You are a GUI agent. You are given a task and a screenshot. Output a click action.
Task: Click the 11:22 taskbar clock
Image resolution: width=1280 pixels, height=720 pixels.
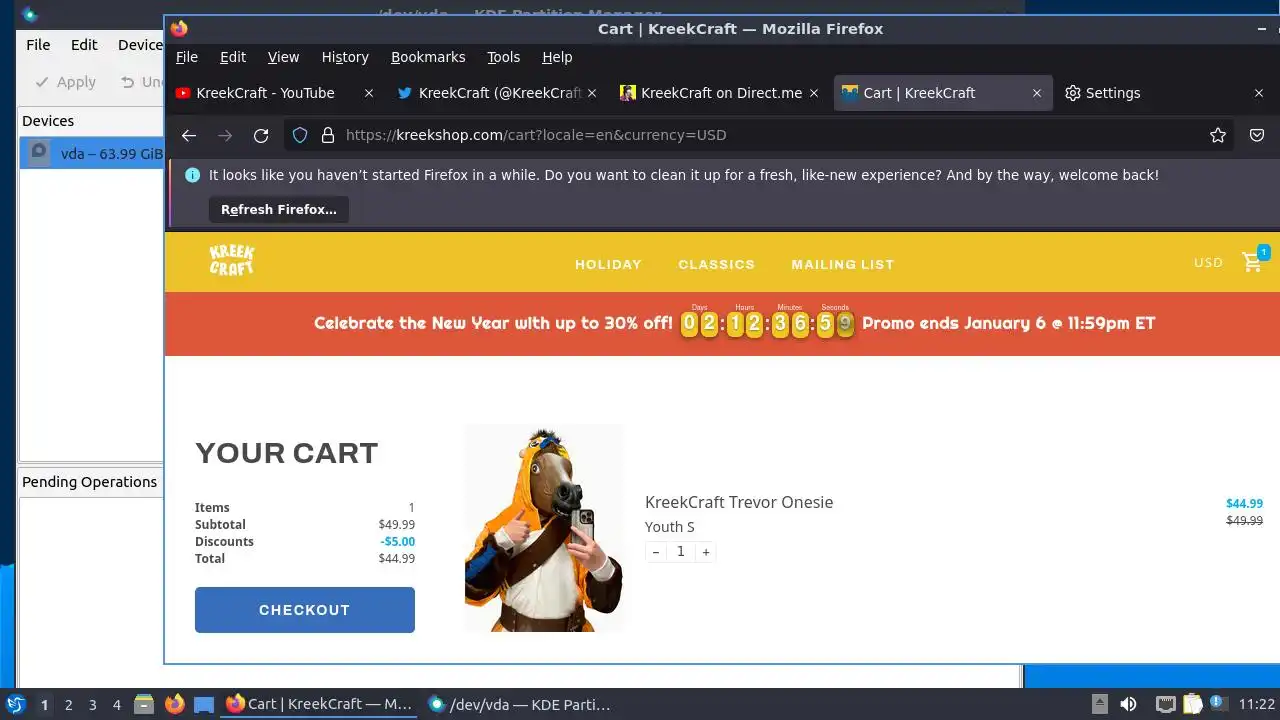pyautogui.click(x=1257, y=704)
